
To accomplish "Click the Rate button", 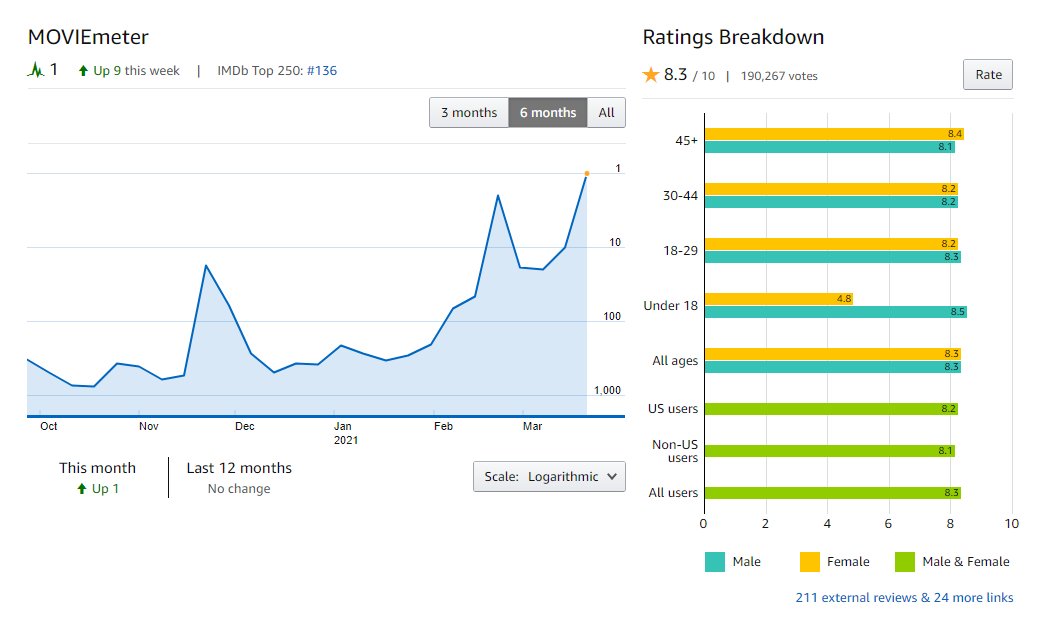I will click(x=988, y=75).
